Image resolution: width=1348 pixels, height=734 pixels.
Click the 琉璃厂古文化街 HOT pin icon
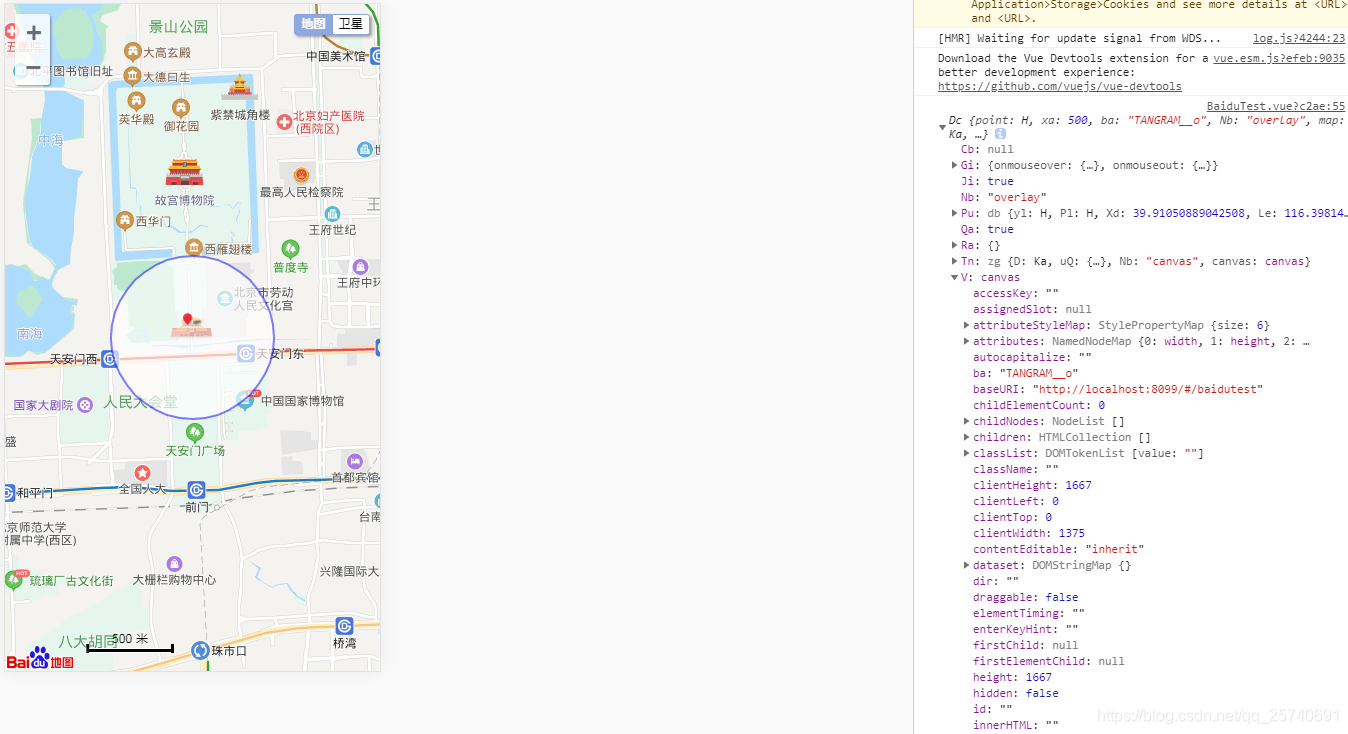[x=15, y=579]
